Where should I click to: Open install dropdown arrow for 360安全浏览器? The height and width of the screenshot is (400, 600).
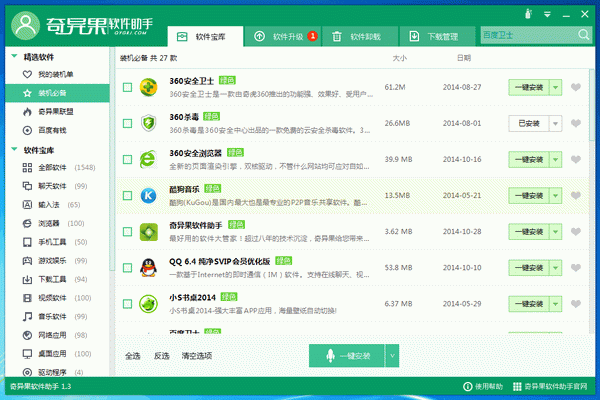(556, 159)
